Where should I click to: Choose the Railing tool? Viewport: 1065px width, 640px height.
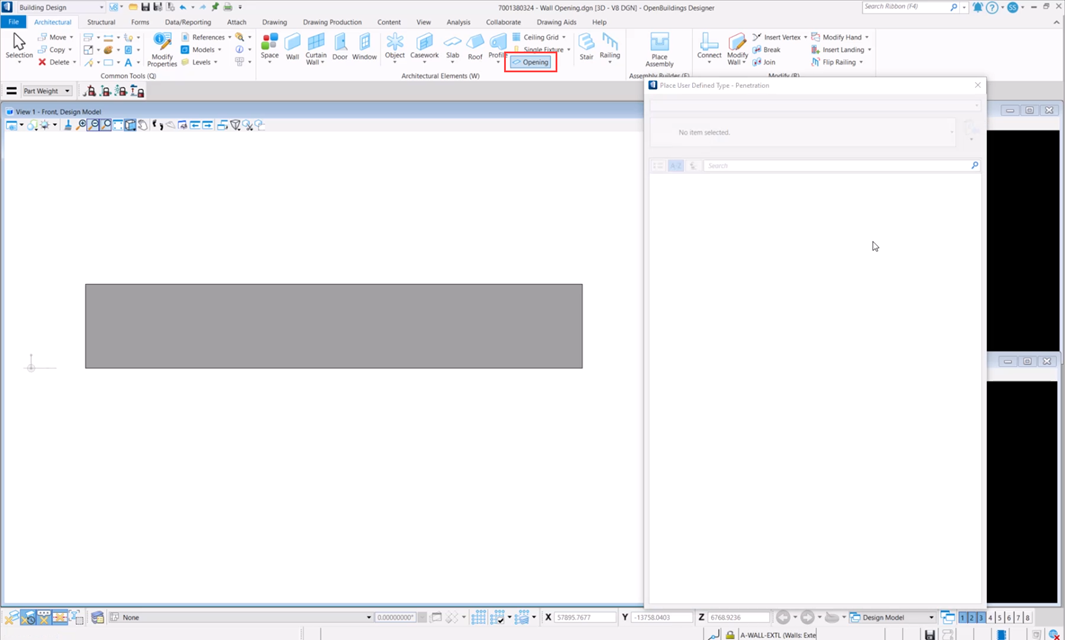610,48
